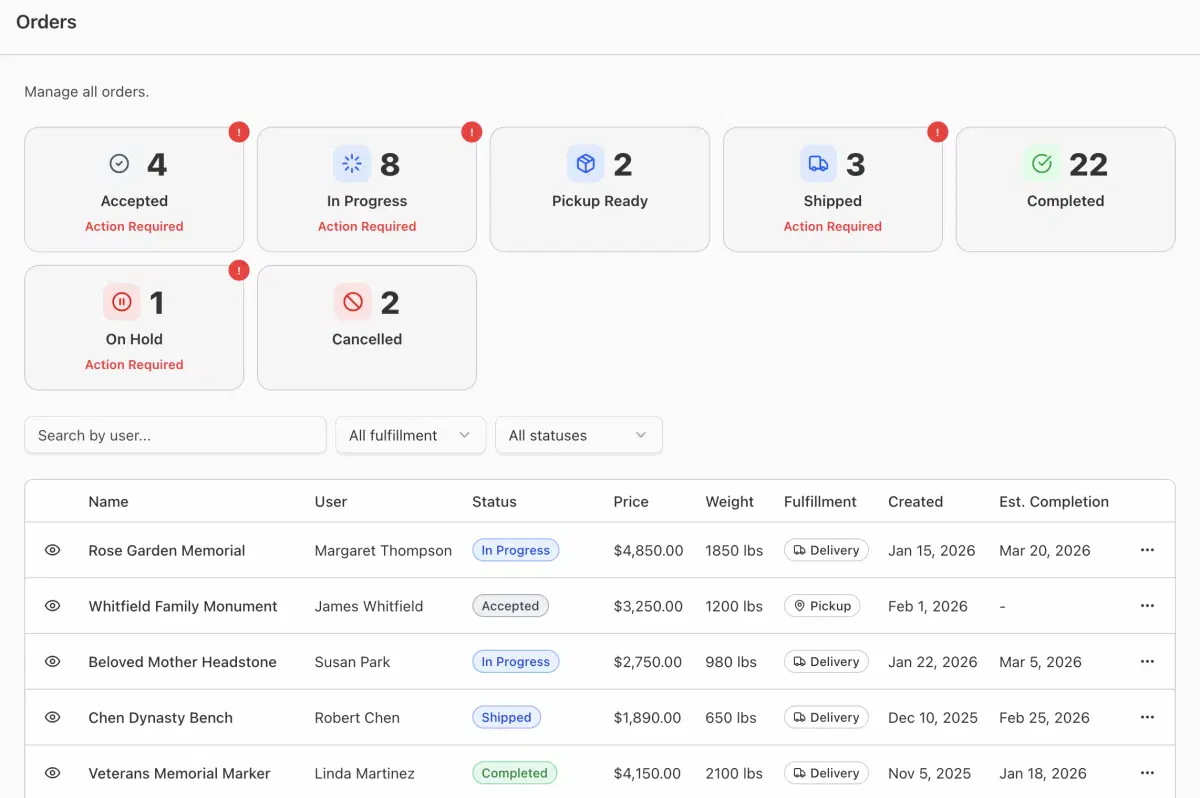Click the Action Required label under Accepted
Screen dimensions: 1200x798
134,226
